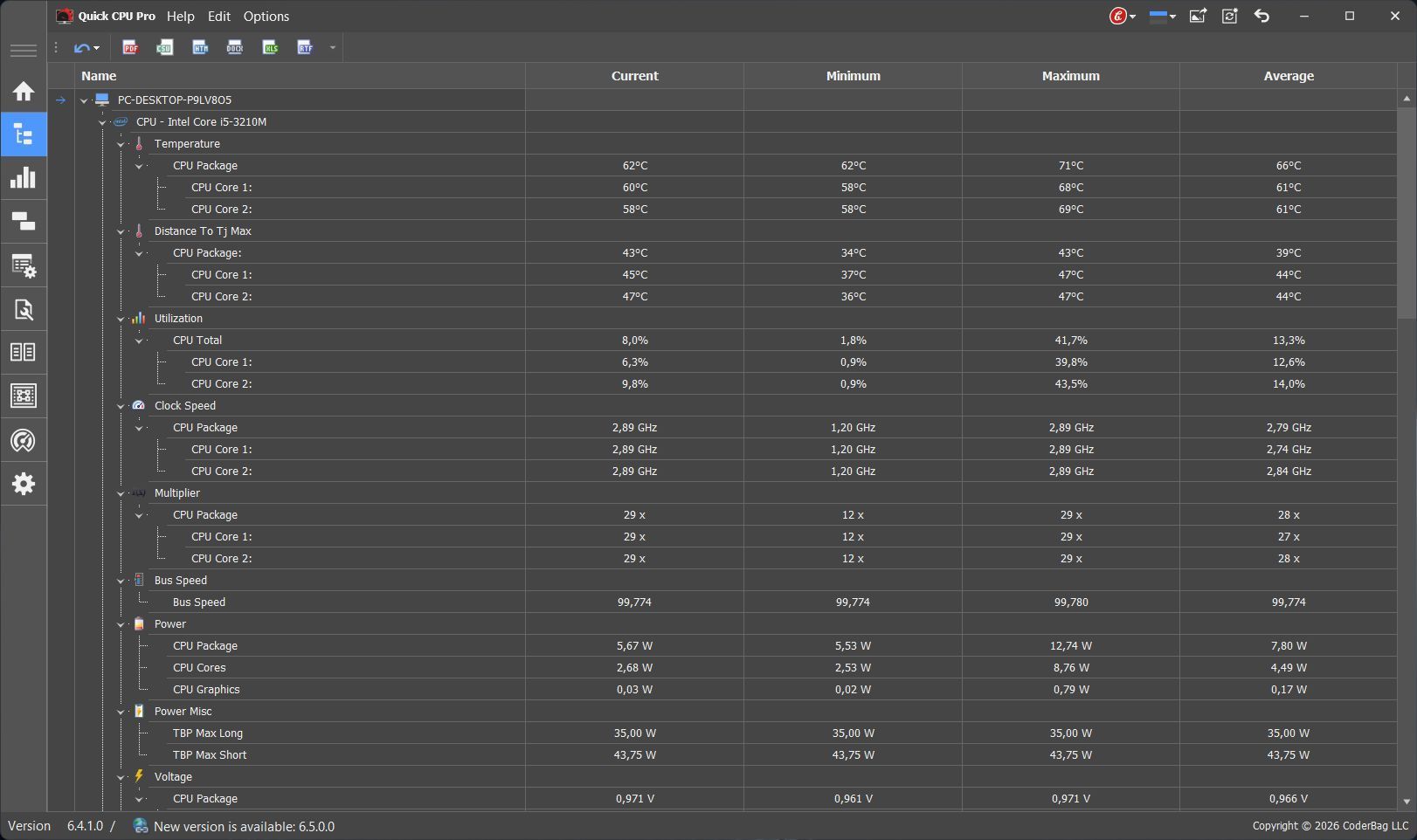
Task: Open the undo dropdown arrow in toolbar
Action: [x=96, y=48]
